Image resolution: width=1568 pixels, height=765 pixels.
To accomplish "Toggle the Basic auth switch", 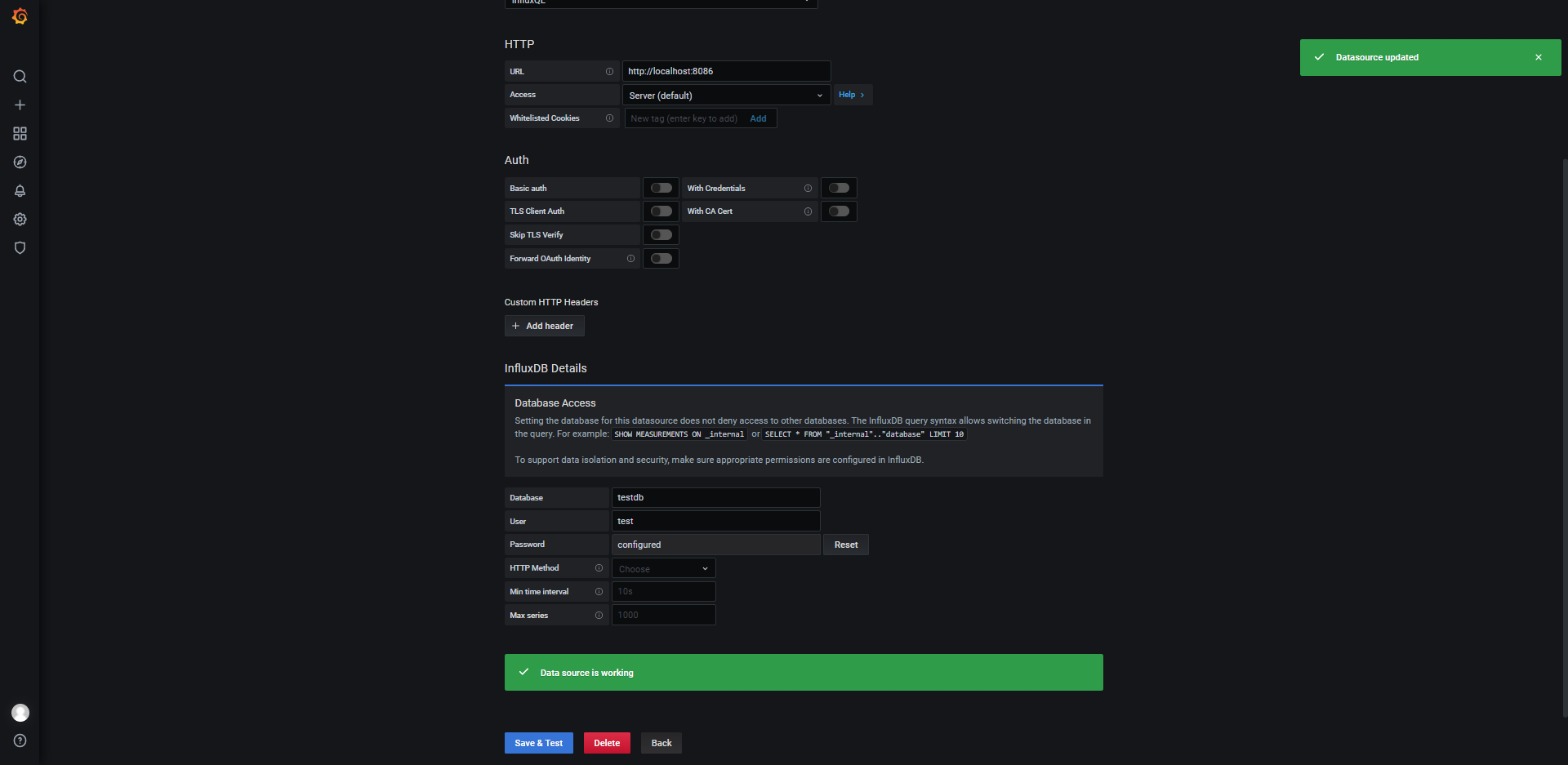I will (661, 189).
